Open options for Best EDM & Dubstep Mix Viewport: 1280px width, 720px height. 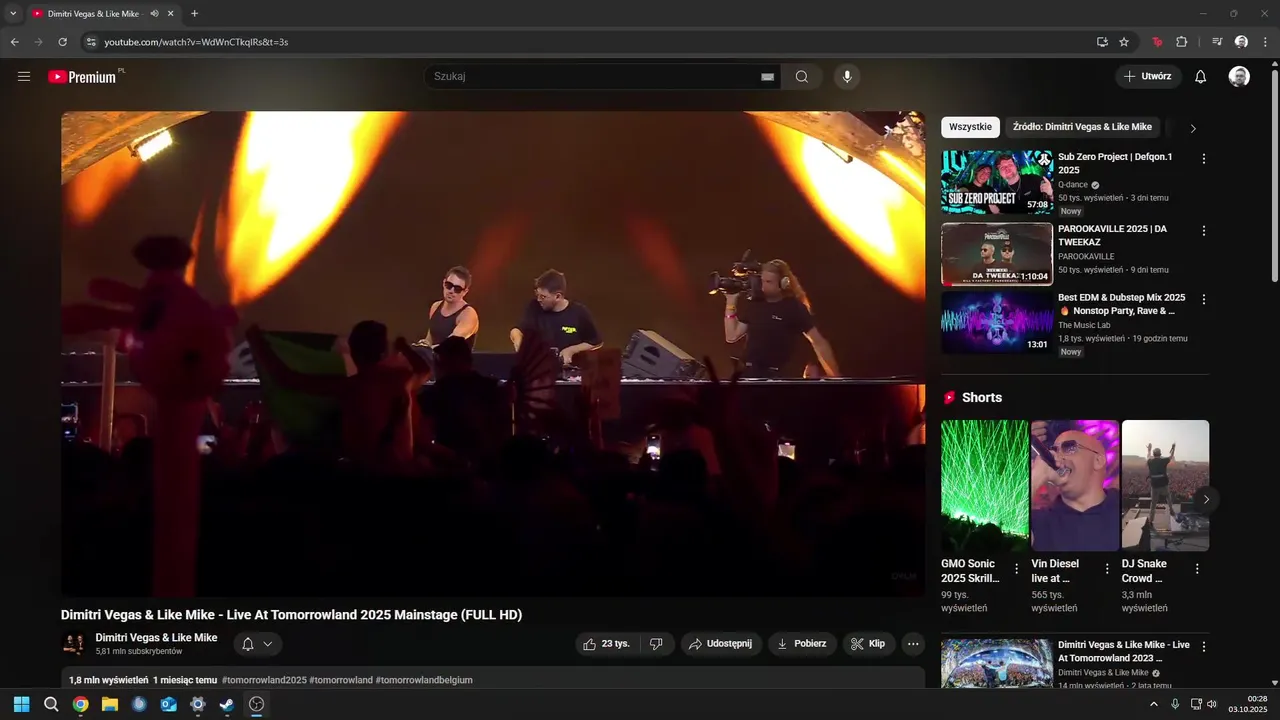pos(1203,299)
